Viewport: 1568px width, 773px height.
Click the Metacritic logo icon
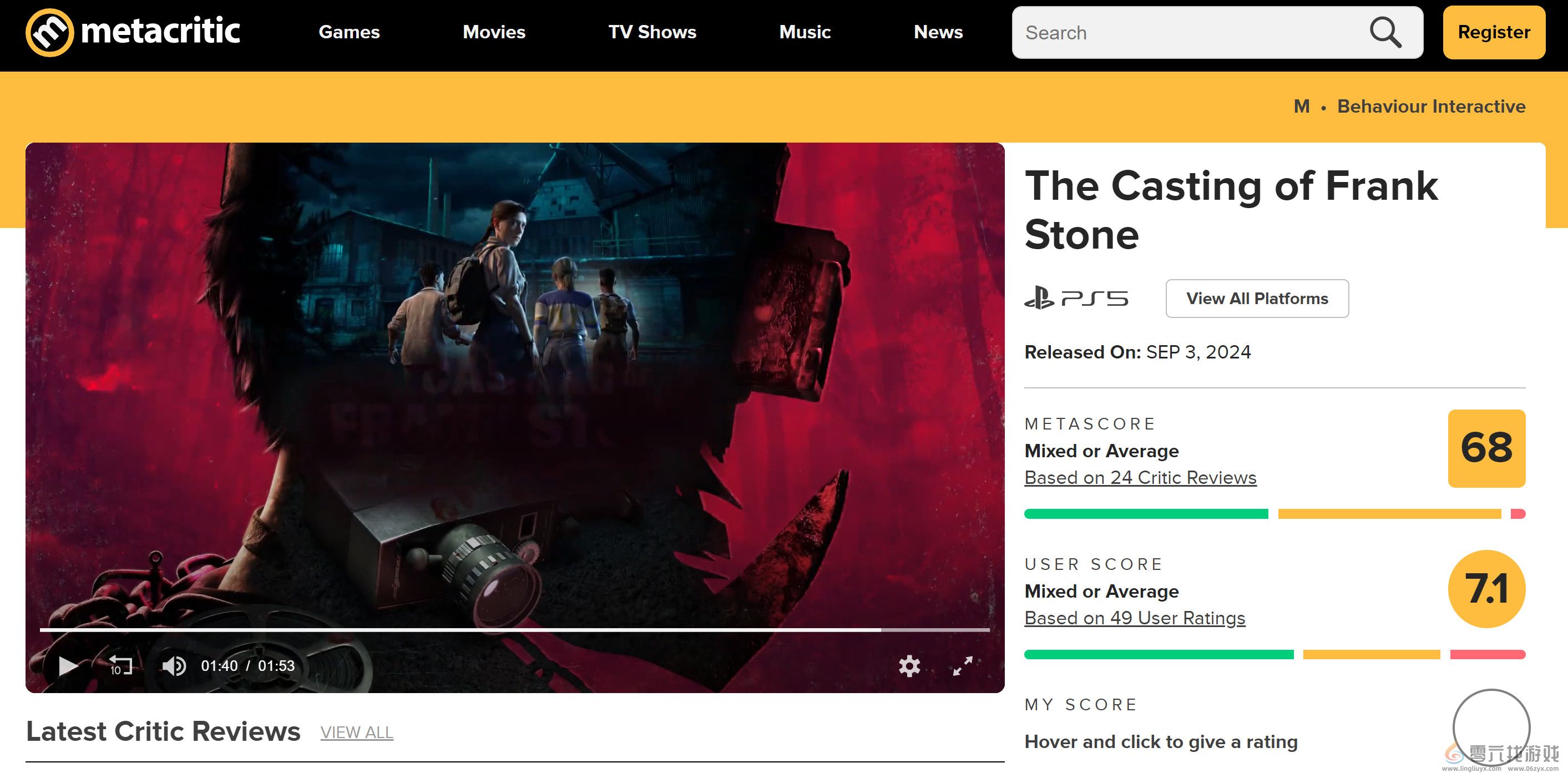pyautogui.click(x=49, y=32)
